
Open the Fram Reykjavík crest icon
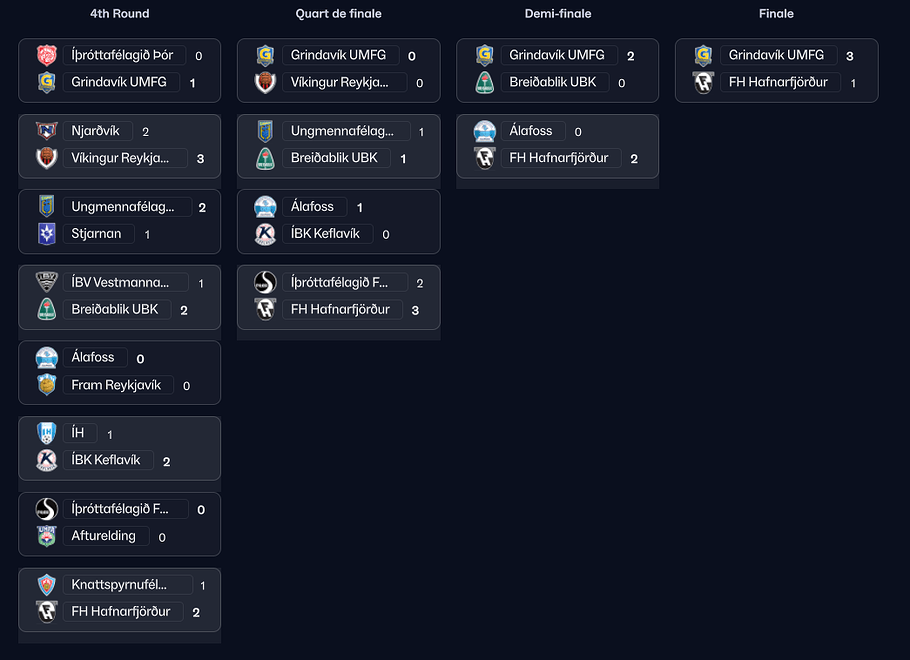click(x=47, y=385)
